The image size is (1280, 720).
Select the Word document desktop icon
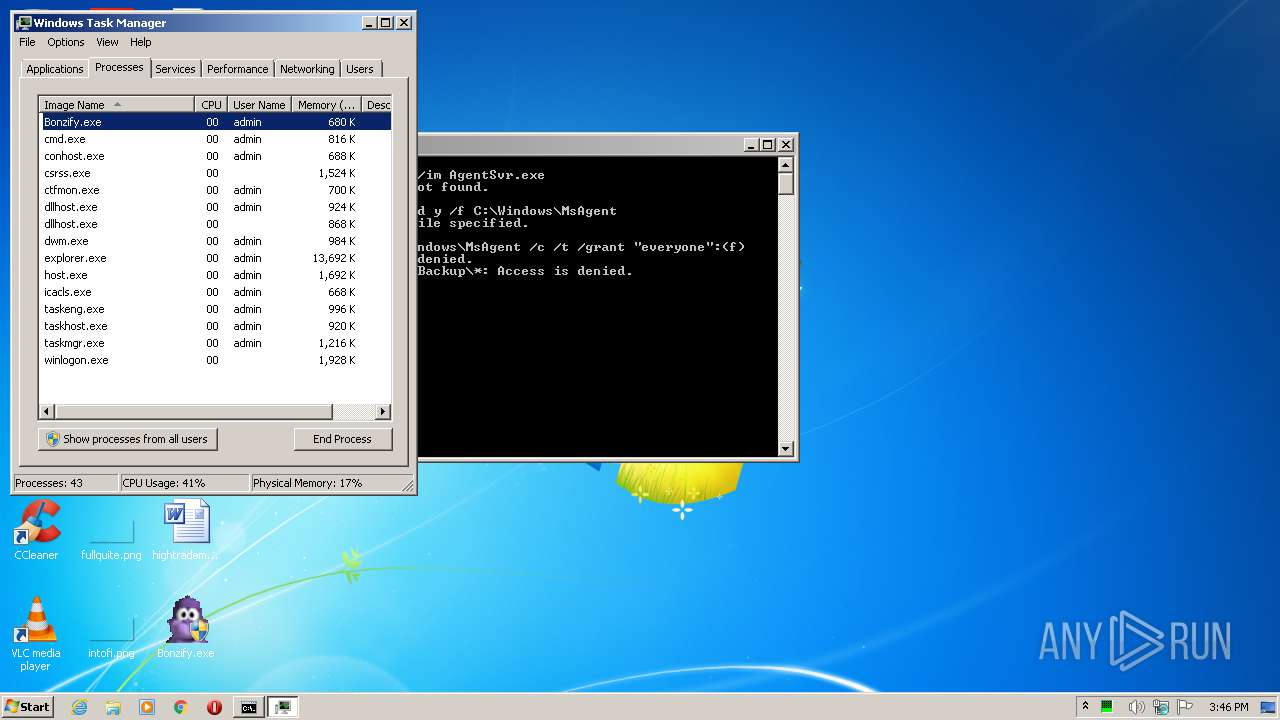coord(186,530)
